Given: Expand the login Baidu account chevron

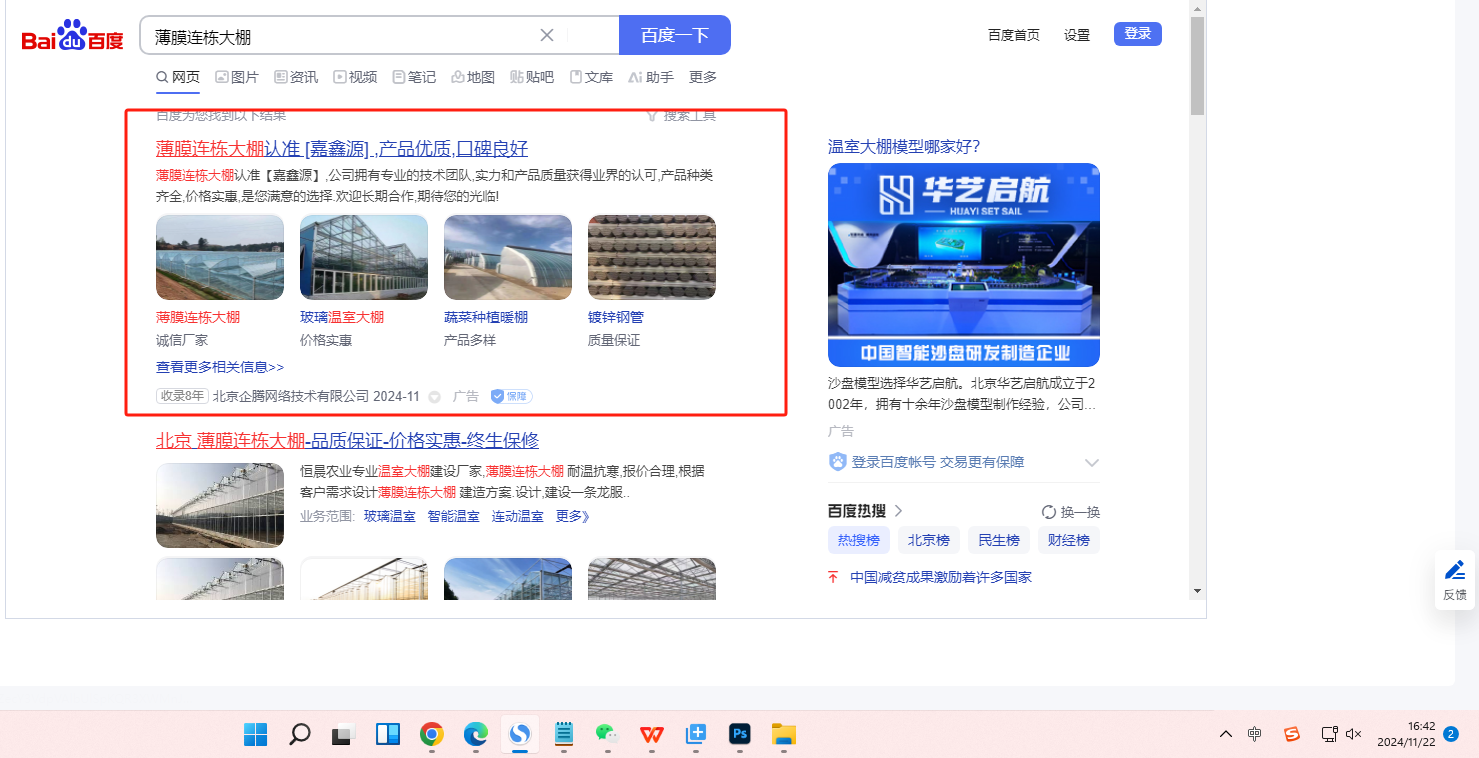Looking at the screenshot, I should (1092, 463).
